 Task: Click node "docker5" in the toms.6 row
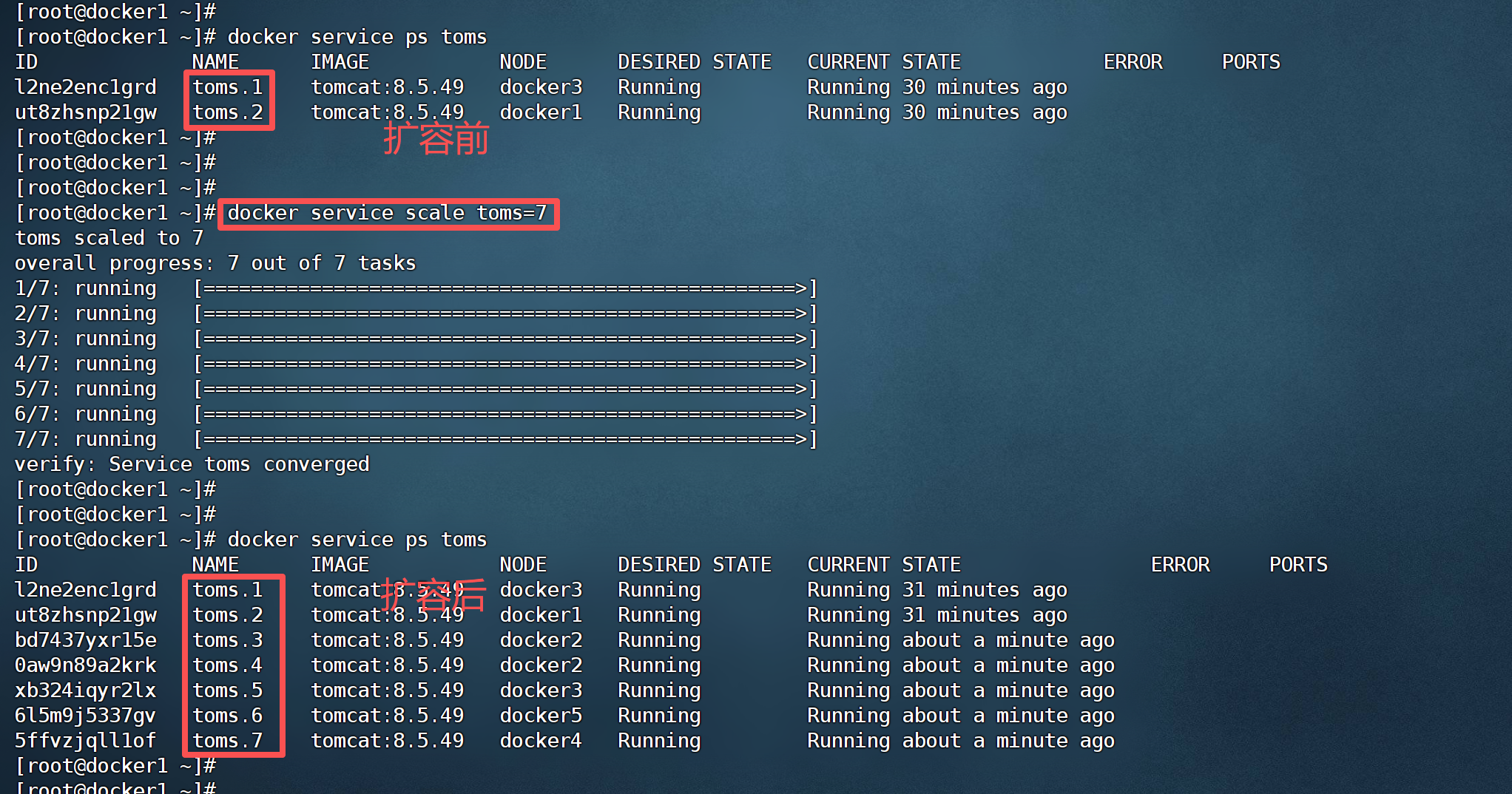pos(541,716)
